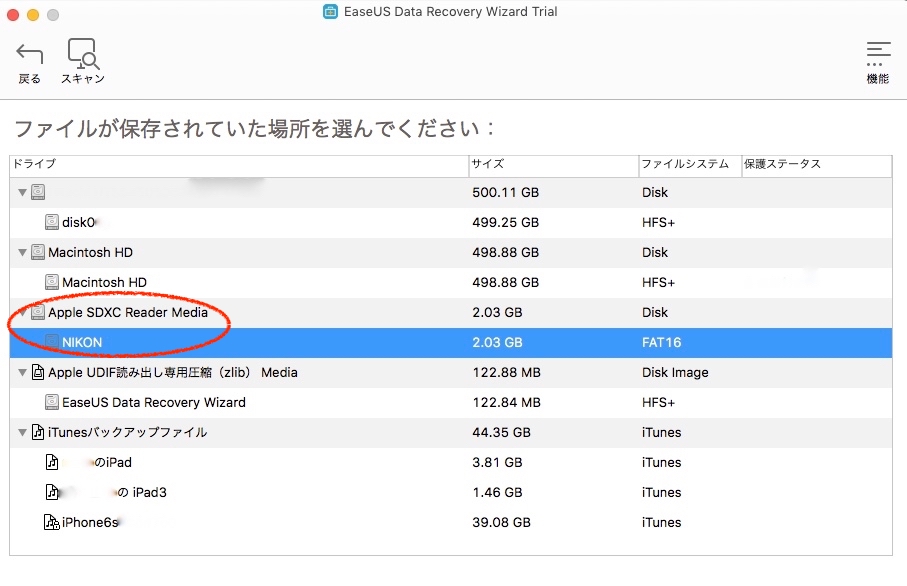Collapse the Macintosh HD disk group
This screenshot has height=586, width=907.
click(x=22, y=253)
